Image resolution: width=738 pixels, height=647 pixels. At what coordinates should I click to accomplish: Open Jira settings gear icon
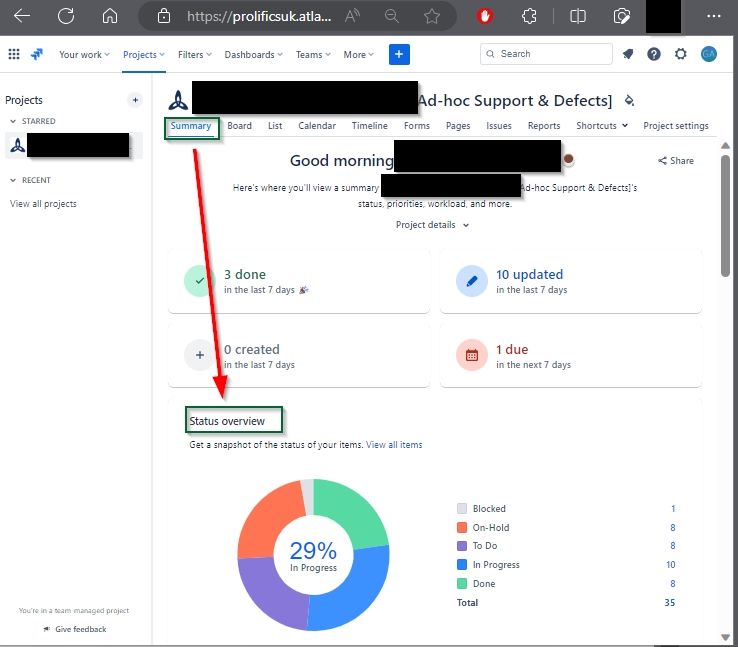pyautogui.click(x=681, y=54)
